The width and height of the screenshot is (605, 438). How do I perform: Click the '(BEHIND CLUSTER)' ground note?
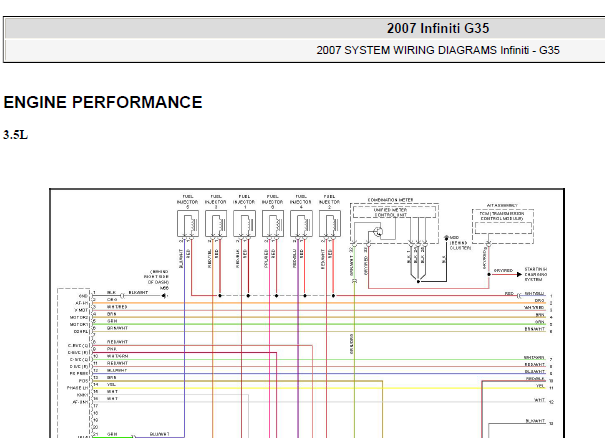pyautogui.click(x=460, y=245)
